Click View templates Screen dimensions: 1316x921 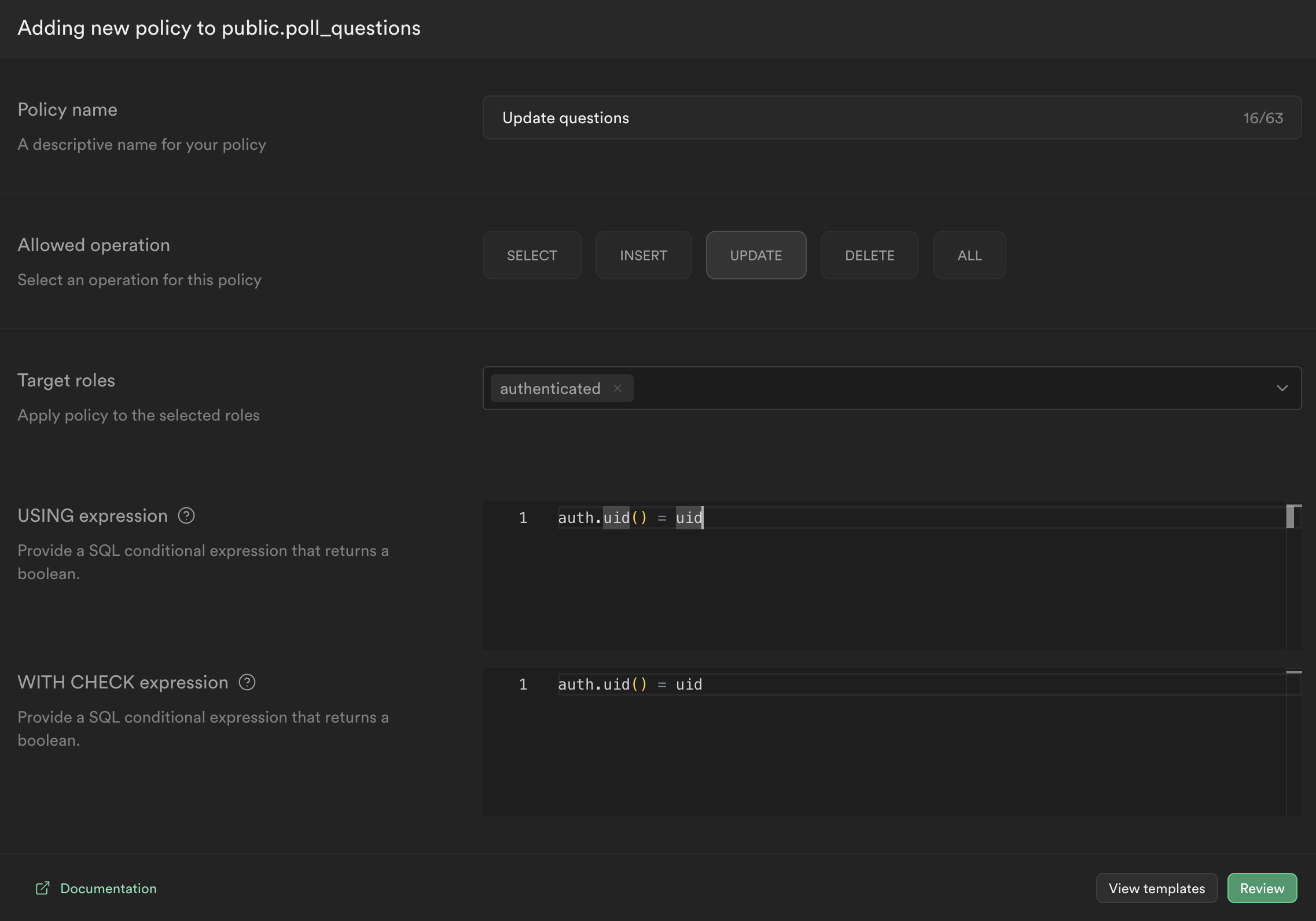pos(1156,888)
